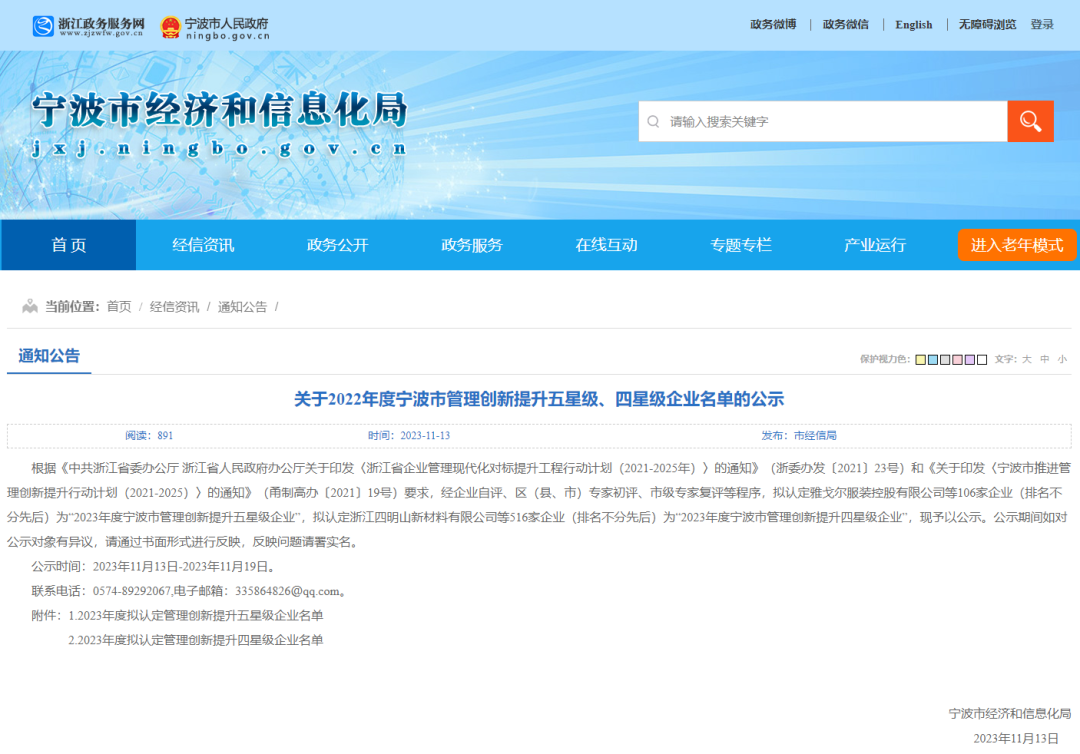The image size is (1080, 754).
Task: Switch to the 政务公开 navigation tab
Action: (338, 244)
